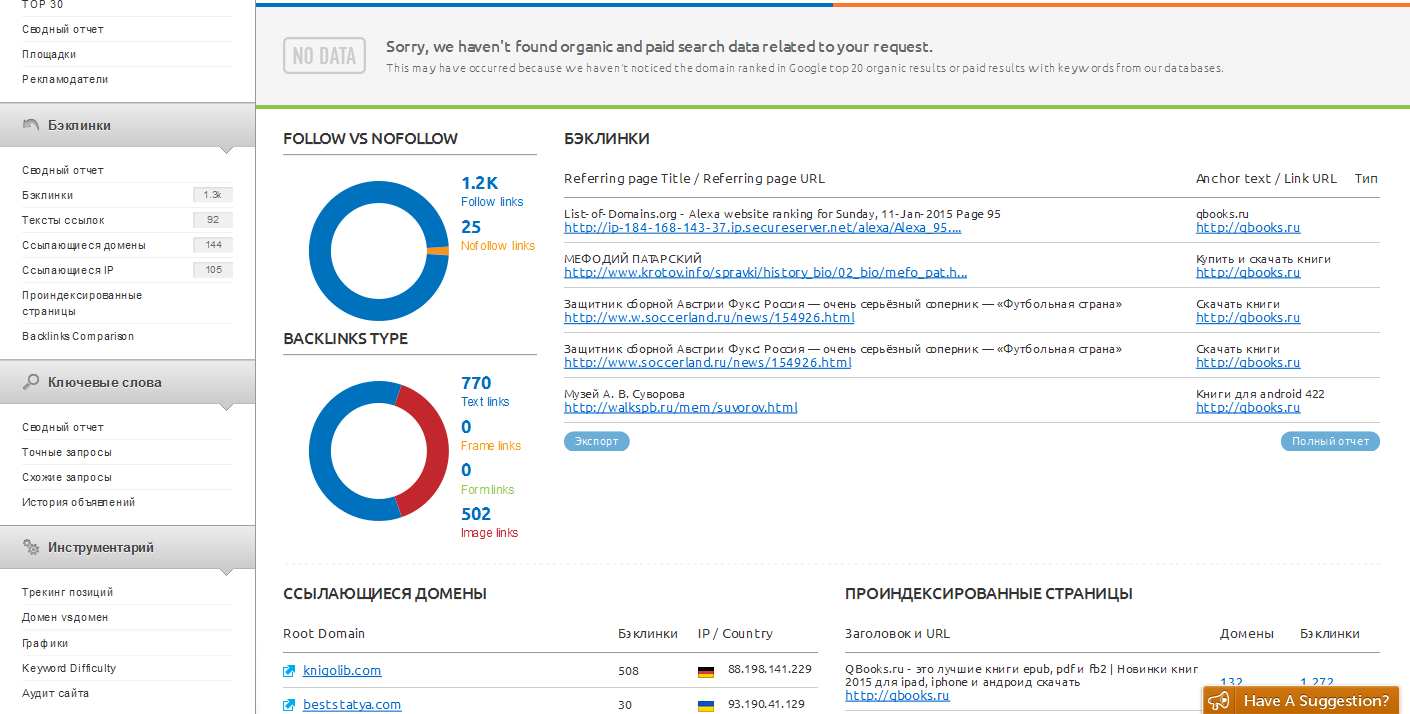Click the 1.3k count badge next to Бэклинки
The height and width of the screenshot is (714, 1410).
[x=212, y=195]
